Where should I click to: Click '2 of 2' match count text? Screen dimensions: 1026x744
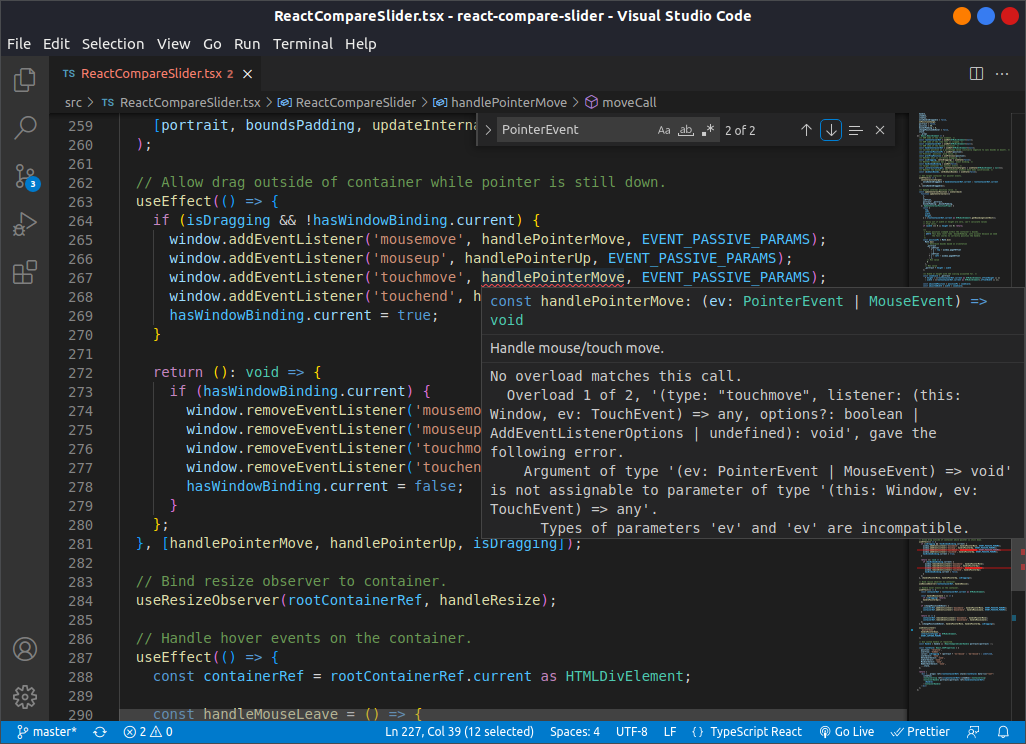coord(740,130)
